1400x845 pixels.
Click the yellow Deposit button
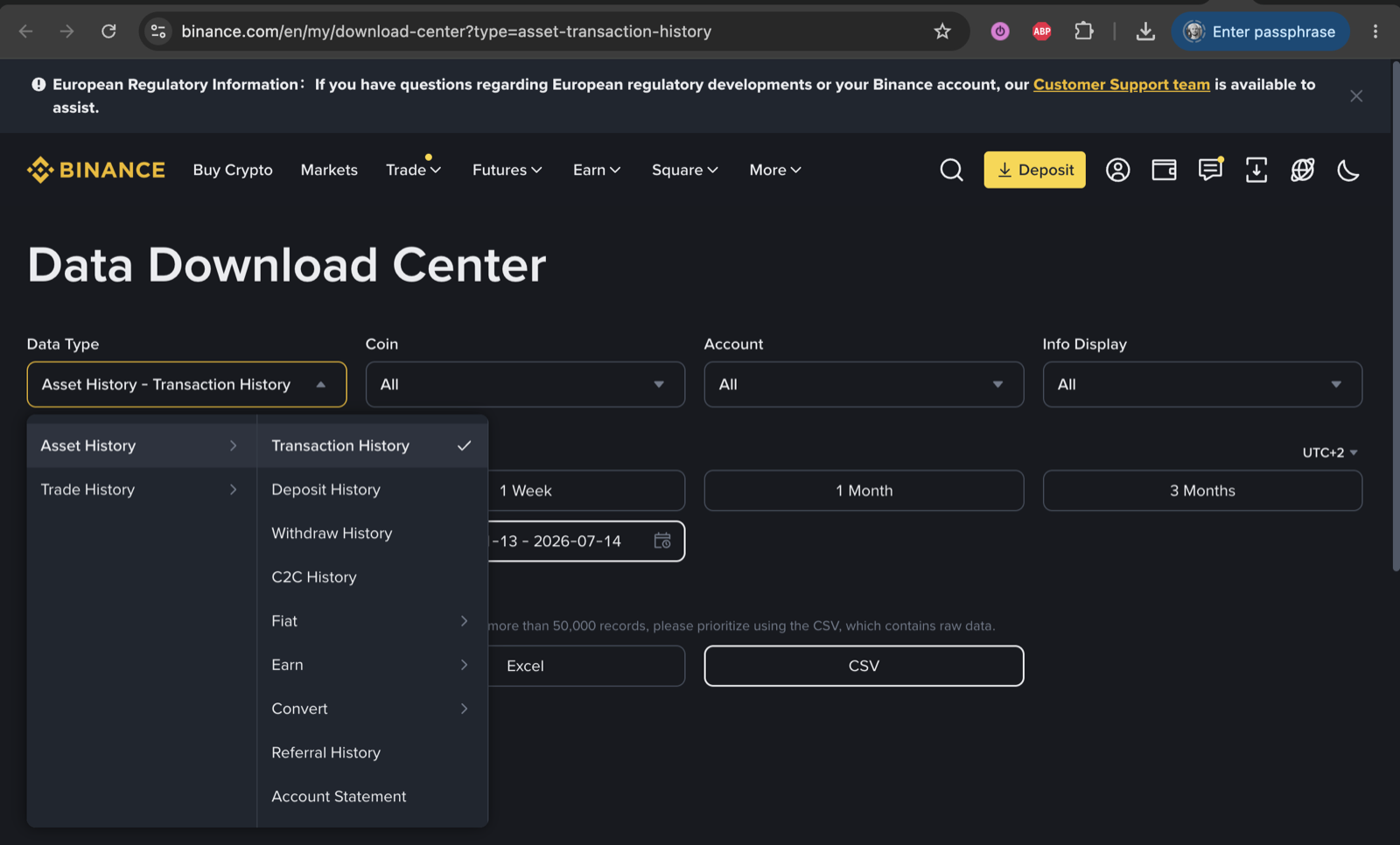pos(1034,170)
